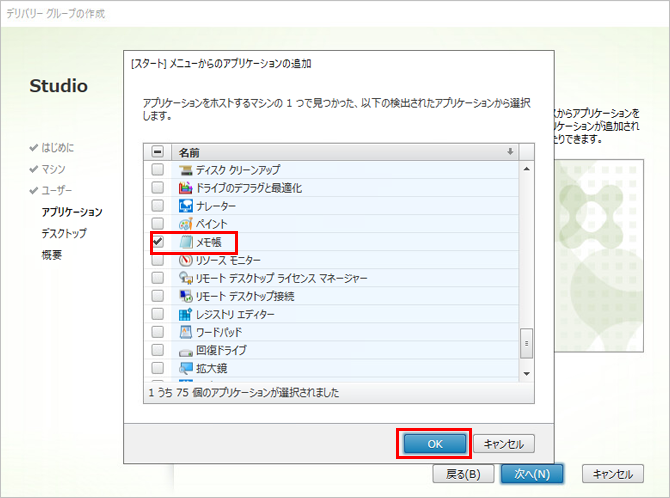Click the レジストリ エディター icon
Screen dimensions: 670x498
(x=185, y=314)
